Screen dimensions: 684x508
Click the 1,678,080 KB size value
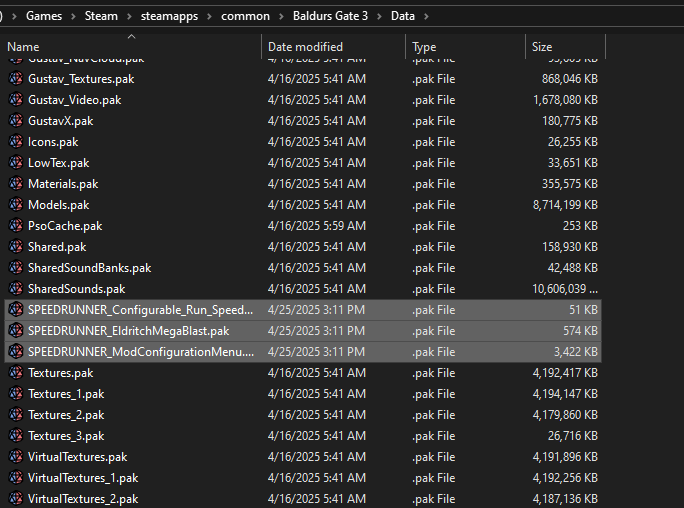pyautogui.click(x=565, y=100)
